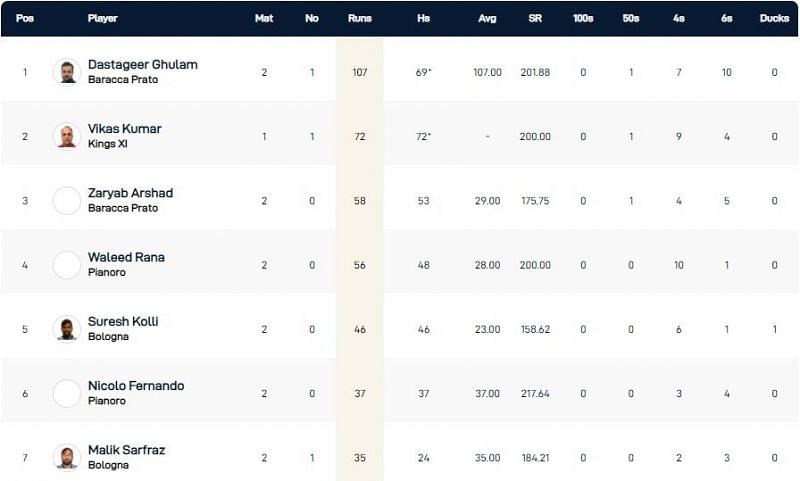Open Vikas Kumar's avatar picture
The width and height of the screenshot is (800, 481).
[x=67, y=136]
